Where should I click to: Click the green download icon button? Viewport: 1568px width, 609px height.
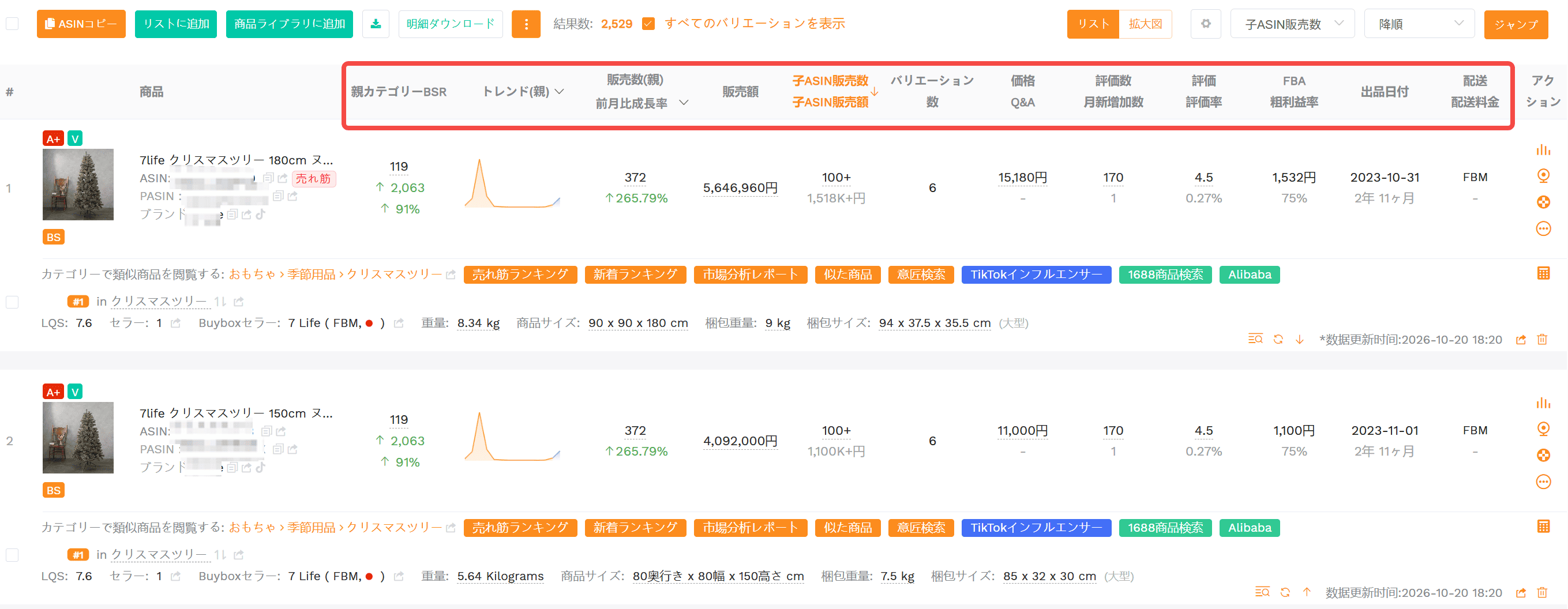tap(376, 24)
